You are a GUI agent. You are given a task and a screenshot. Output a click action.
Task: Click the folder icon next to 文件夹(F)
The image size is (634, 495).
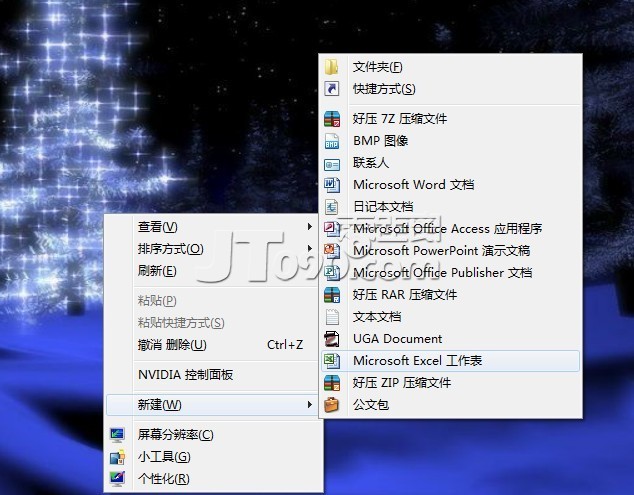[x=332, y=67]
